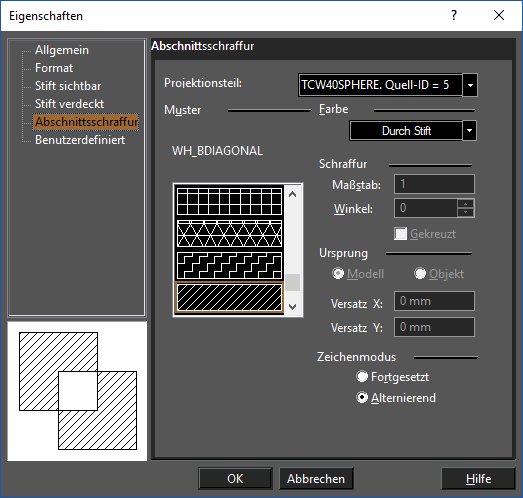Close the Eigenschaften dialog
Viewport: 523px width, 498px height.
click(x=499, y=15)
